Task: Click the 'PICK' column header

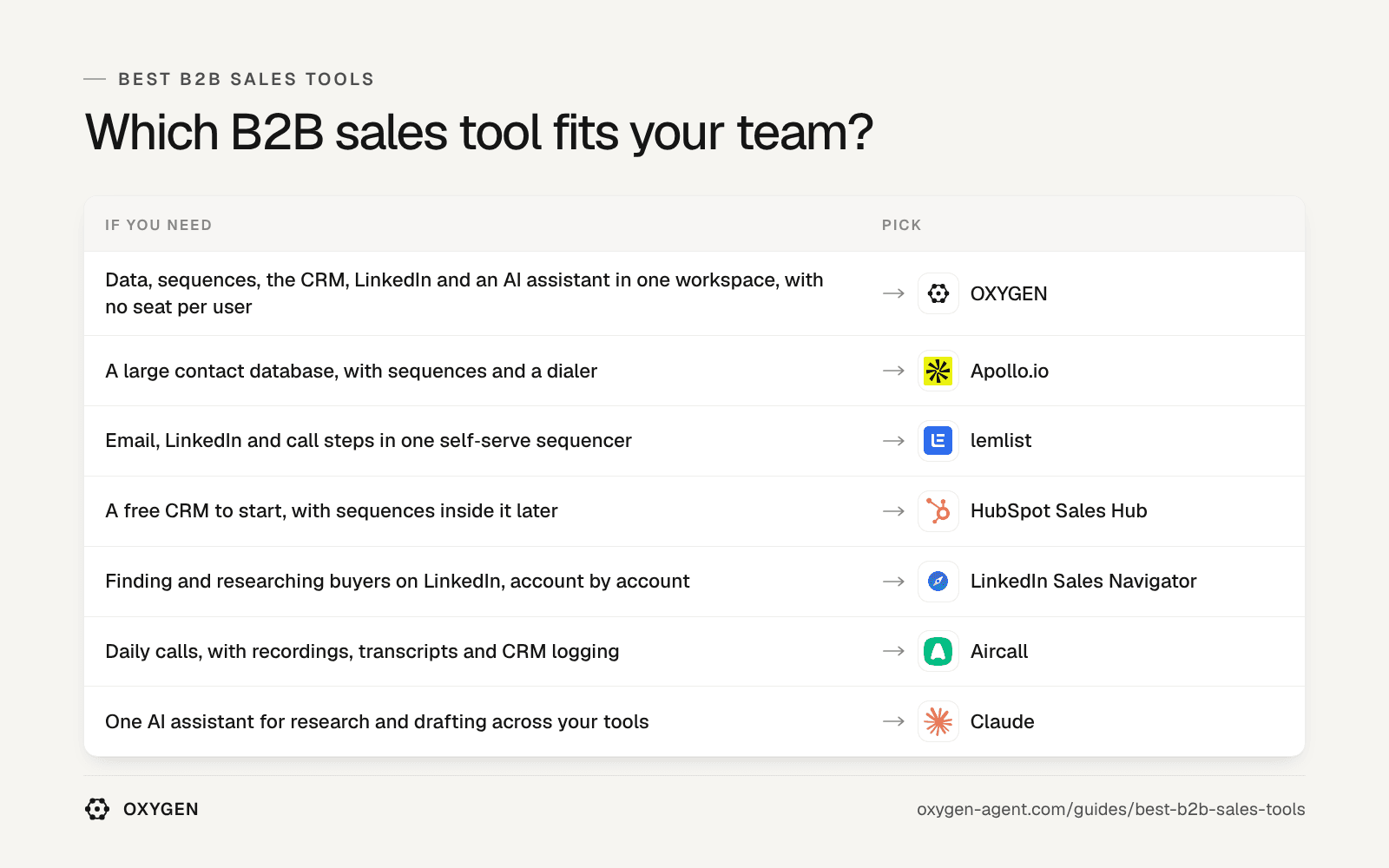Action: click(x=902, y=225)
